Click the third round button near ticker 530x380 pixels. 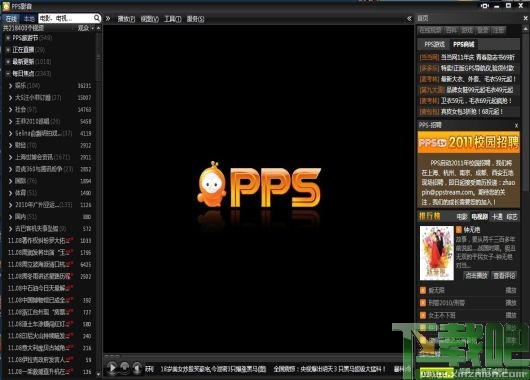136,368
